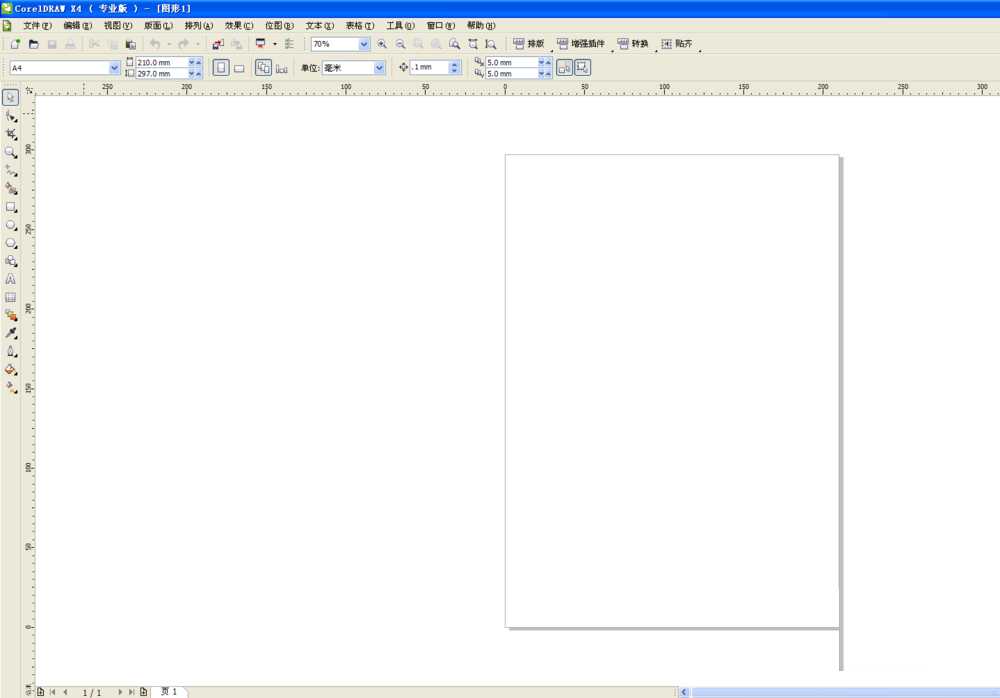Open the 文件(F) menu

37,25
